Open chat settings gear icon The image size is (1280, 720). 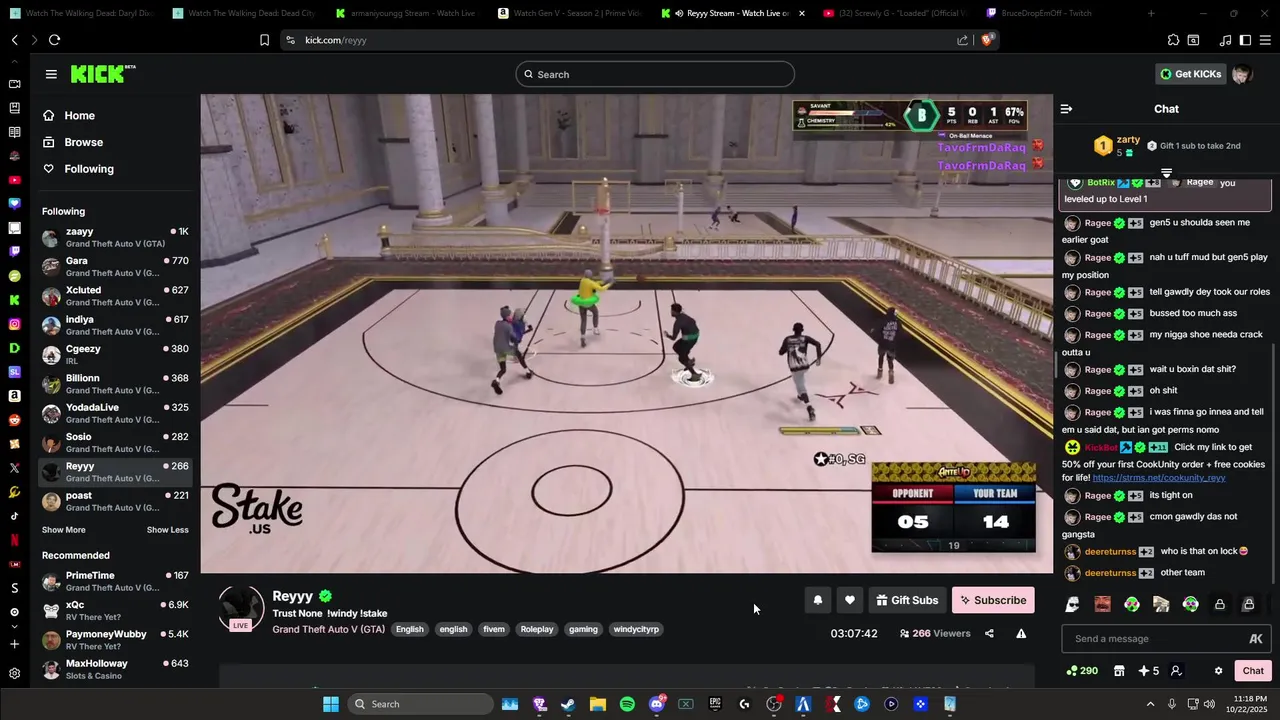[1218, 671]
